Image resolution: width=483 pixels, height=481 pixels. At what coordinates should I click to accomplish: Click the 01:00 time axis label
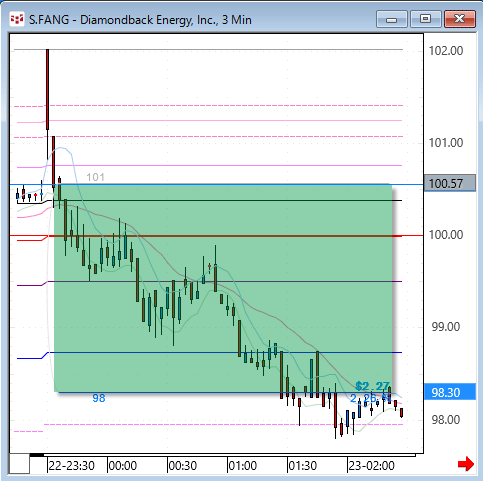pos(243,466)
